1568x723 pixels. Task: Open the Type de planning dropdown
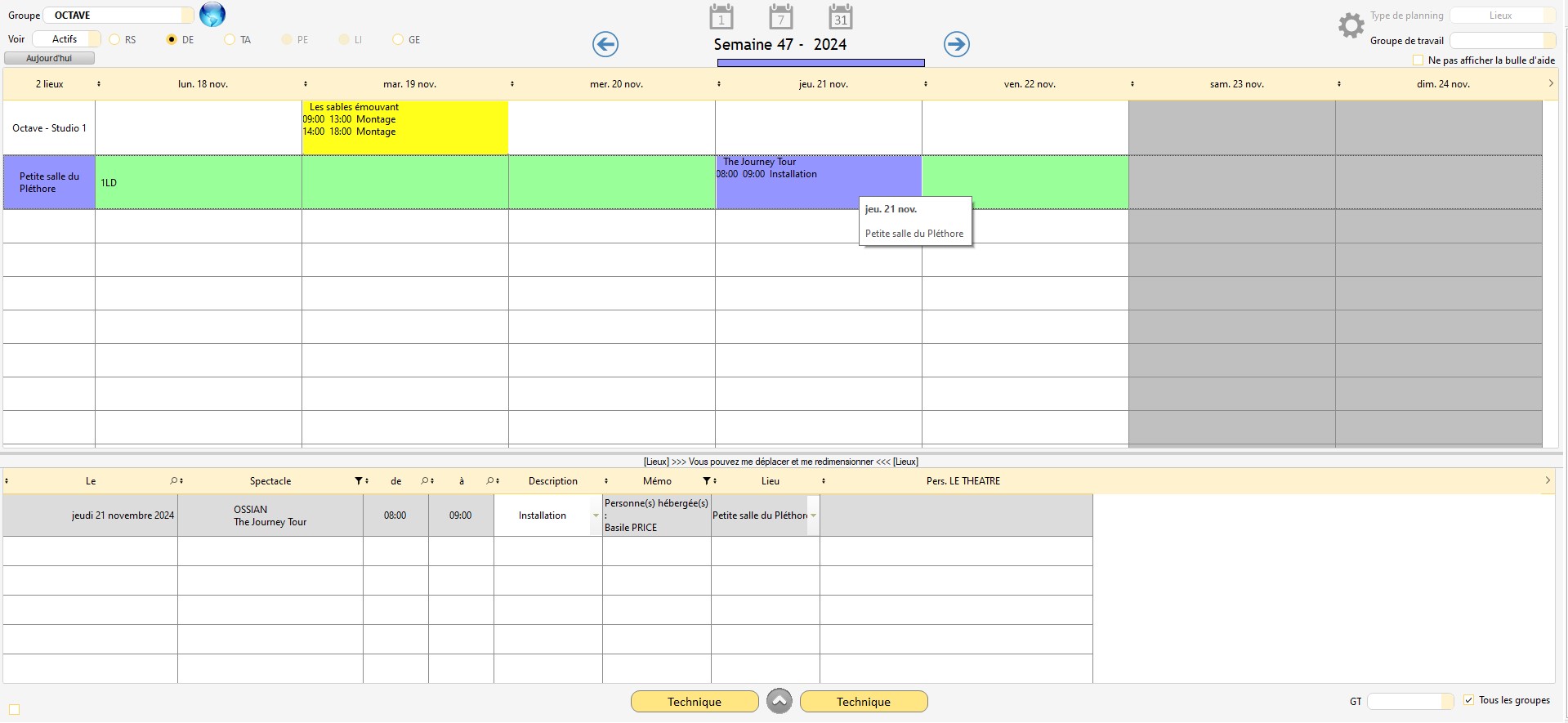click(x=1548, y=16)
